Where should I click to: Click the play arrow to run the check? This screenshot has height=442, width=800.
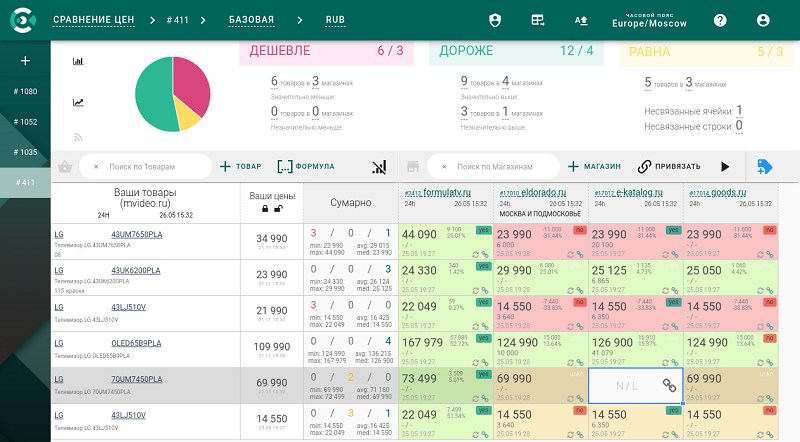point(725,166)
